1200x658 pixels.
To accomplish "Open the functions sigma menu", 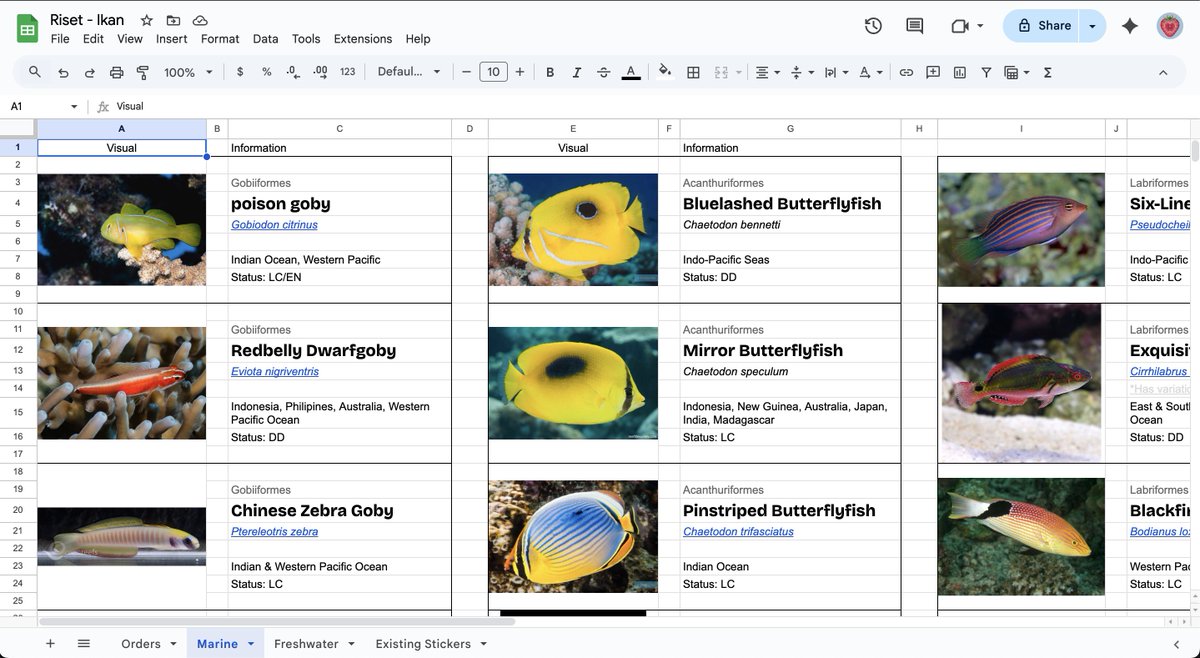I will pos(1048,72).
